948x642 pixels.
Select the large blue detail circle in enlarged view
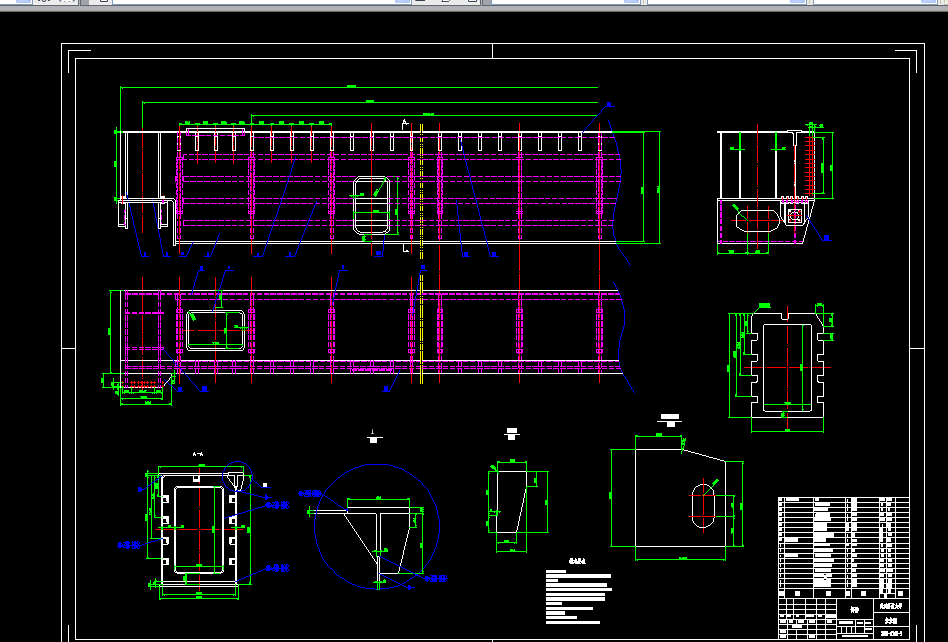[x=377, y=527]
